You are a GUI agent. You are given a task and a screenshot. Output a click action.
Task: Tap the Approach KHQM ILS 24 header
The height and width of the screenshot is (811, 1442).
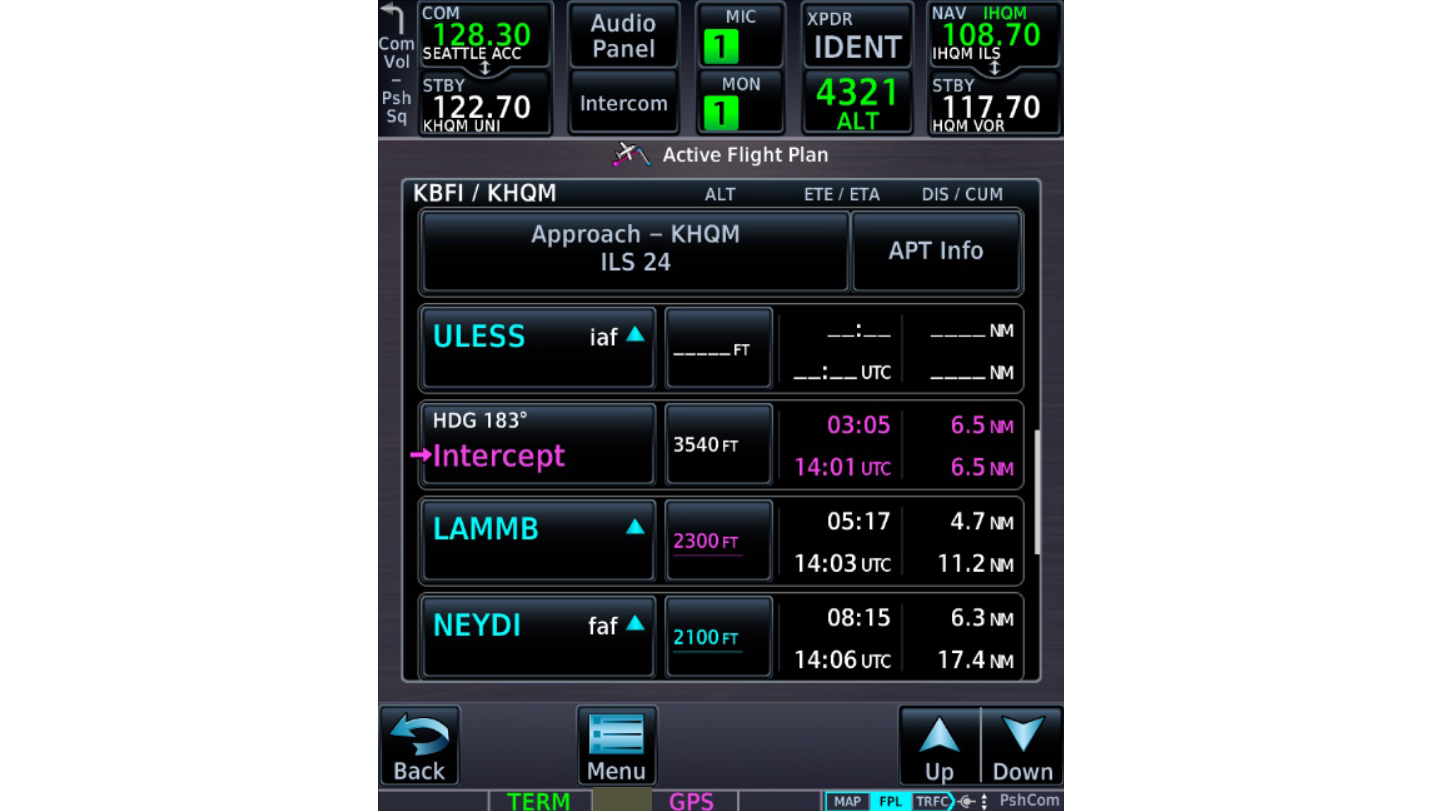636,251
